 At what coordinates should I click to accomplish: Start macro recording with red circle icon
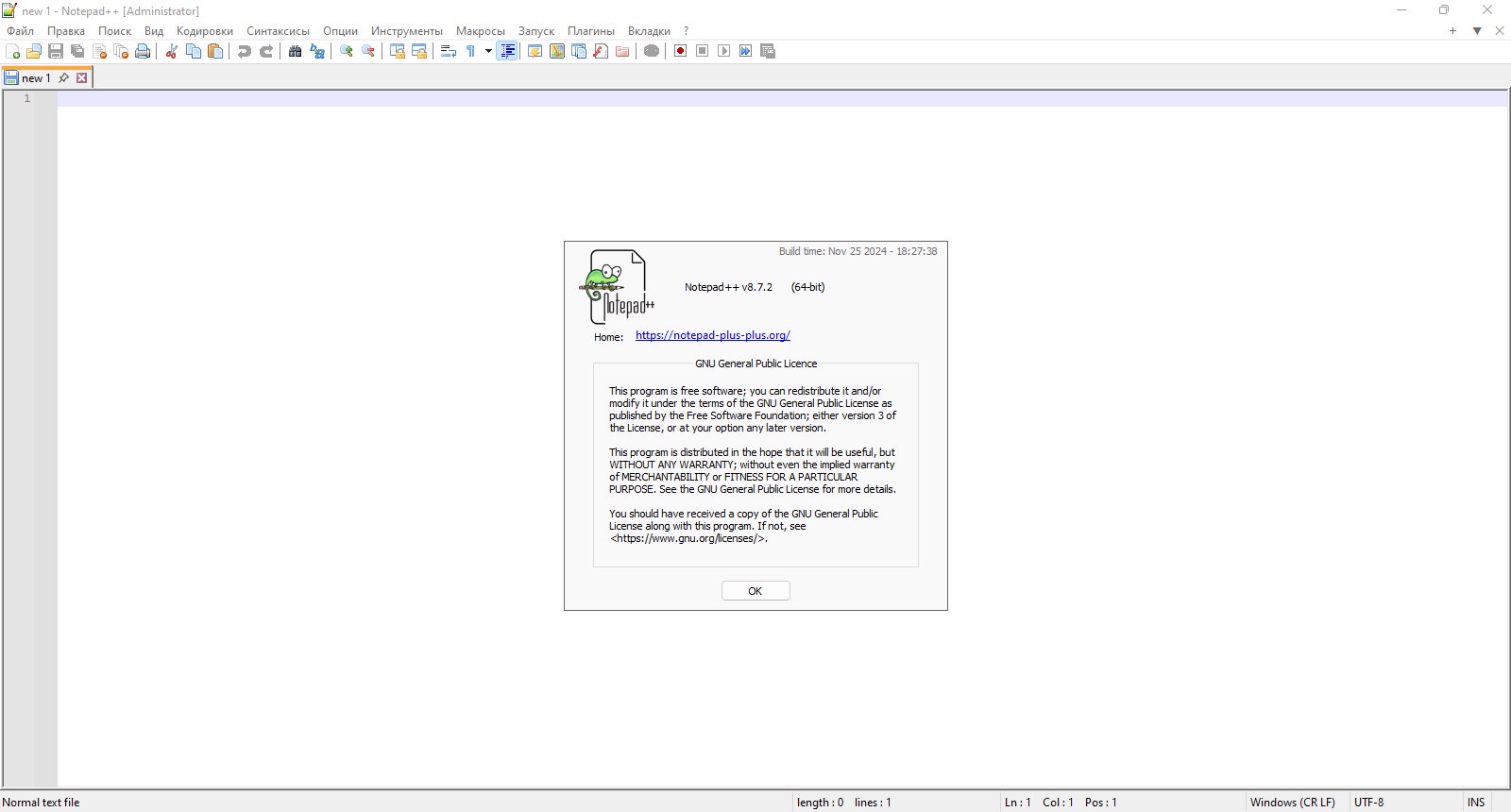tap(680, 51)
